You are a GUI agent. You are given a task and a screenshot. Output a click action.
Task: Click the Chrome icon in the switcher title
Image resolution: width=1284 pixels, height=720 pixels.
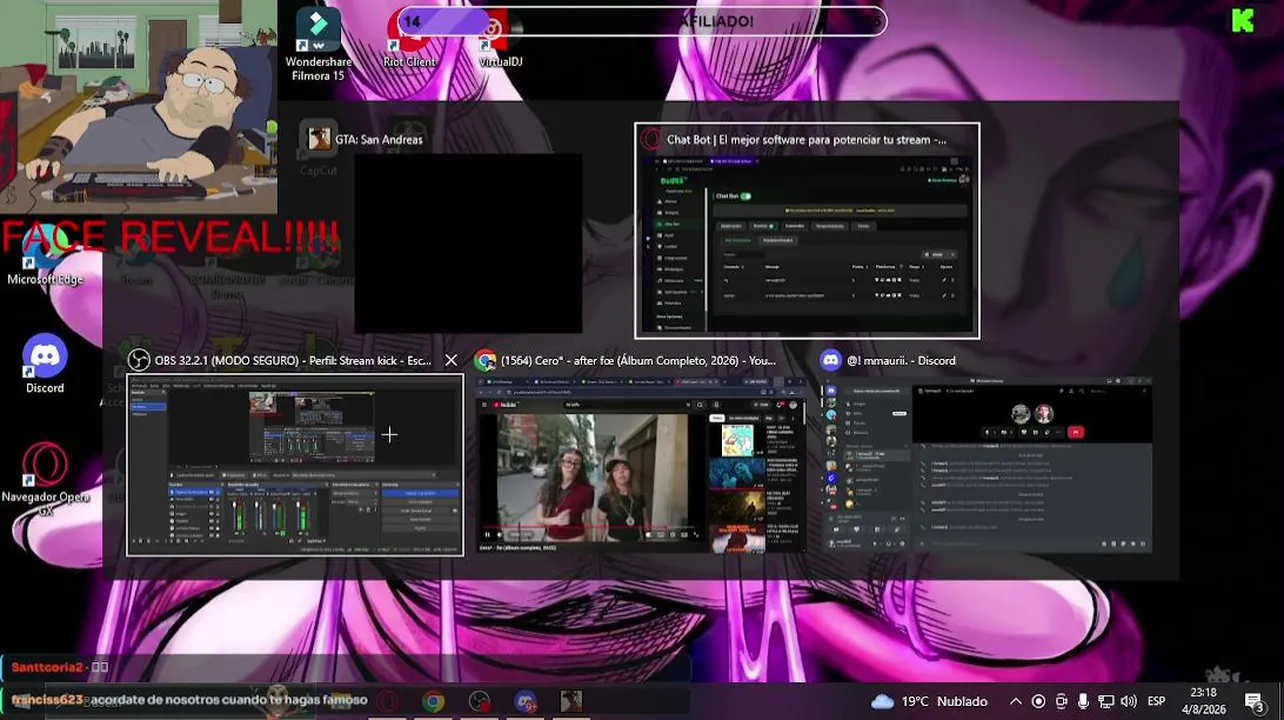pos(486,360)
